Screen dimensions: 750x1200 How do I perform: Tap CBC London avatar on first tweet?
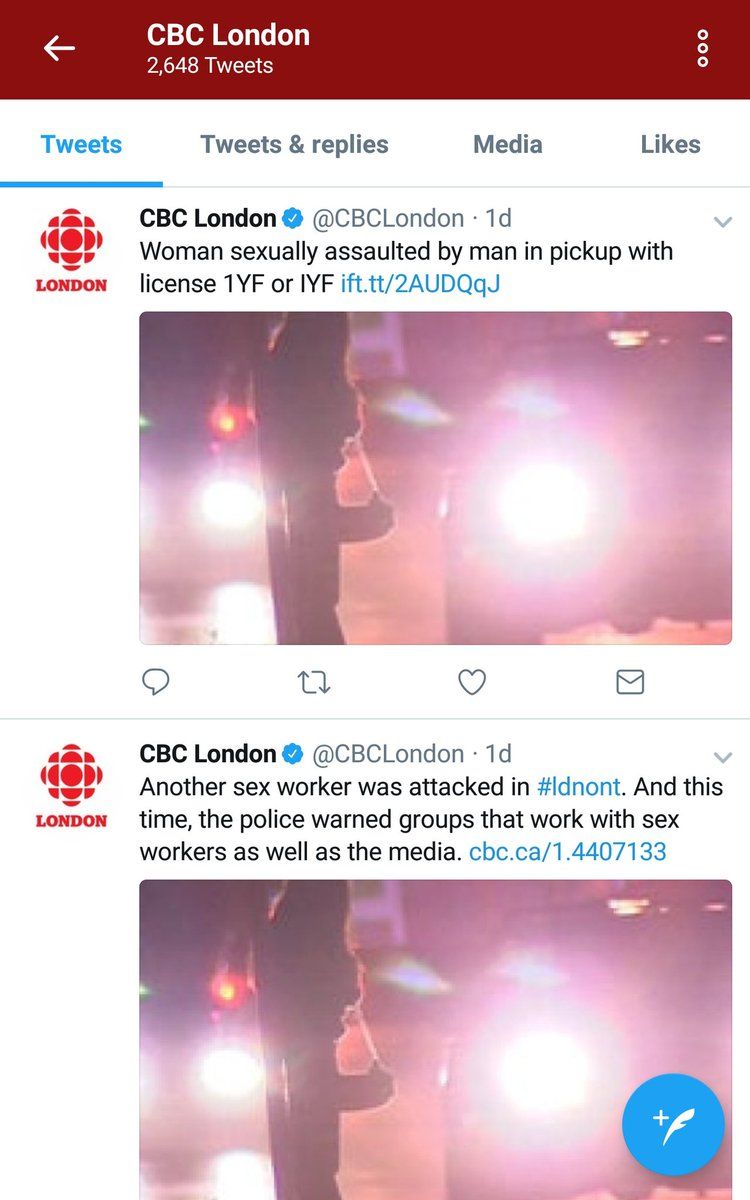[x=72, y=249]
